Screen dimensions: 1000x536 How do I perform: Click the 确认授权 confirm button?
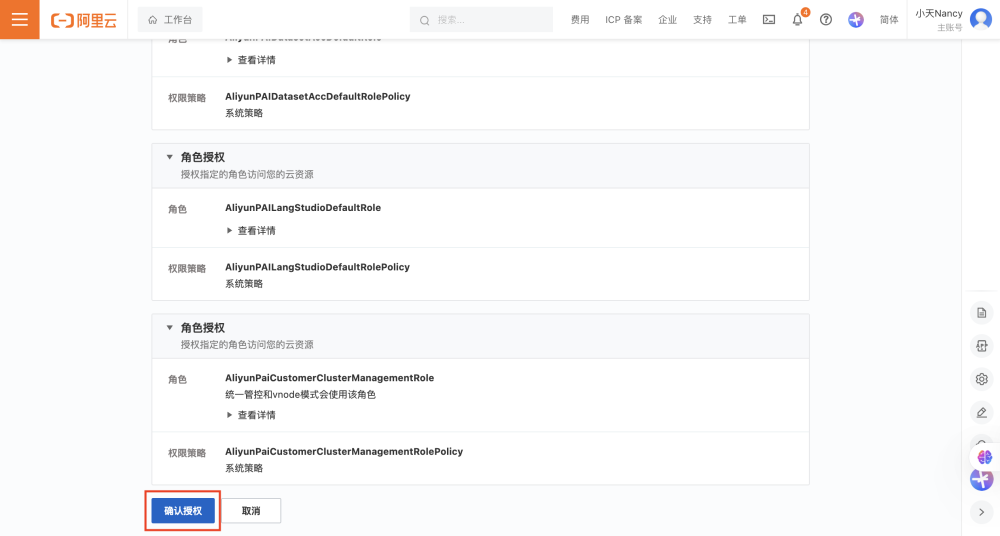pyautogui.click(x=183, y=510)
